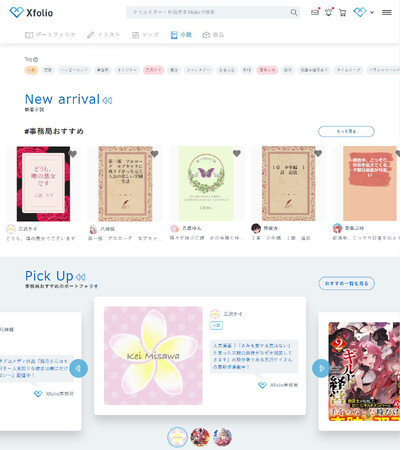Screen dimensions: 401x450
Task: Expand the account avatar dropdown arrow
Action: pyautogui.click(x=372, y=12)
